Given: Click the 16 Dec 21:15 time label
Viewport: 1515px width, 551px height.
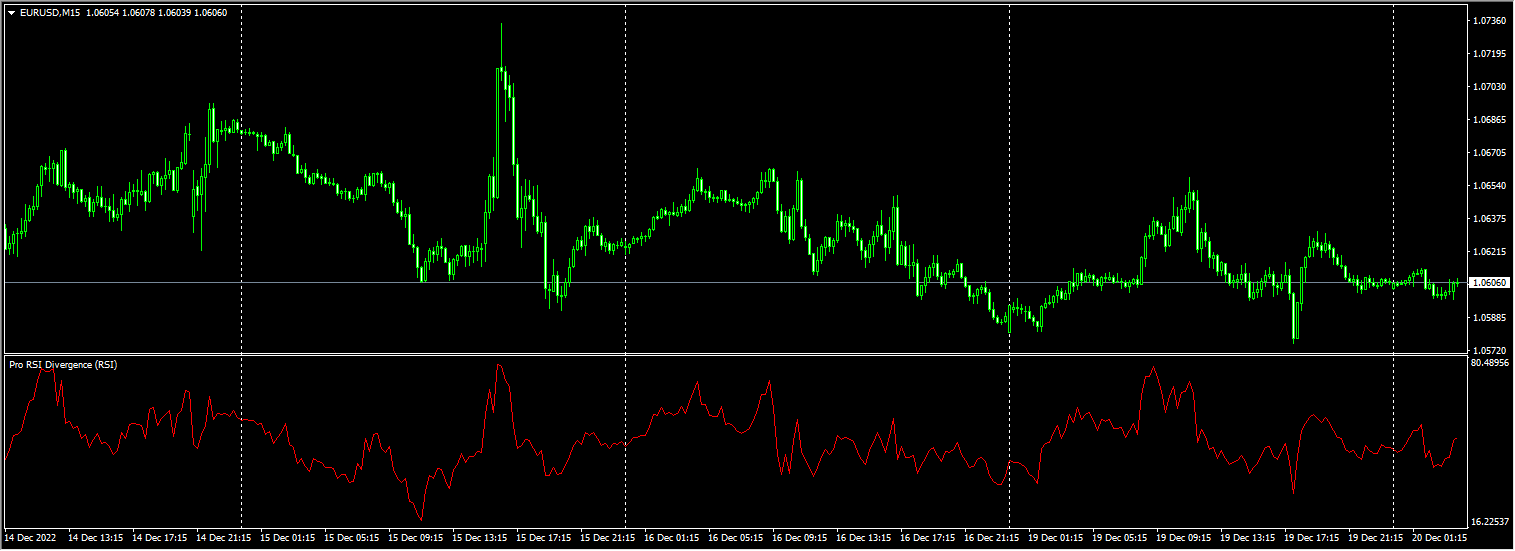Looking at the screenshot, I should (x=992, y=538).
